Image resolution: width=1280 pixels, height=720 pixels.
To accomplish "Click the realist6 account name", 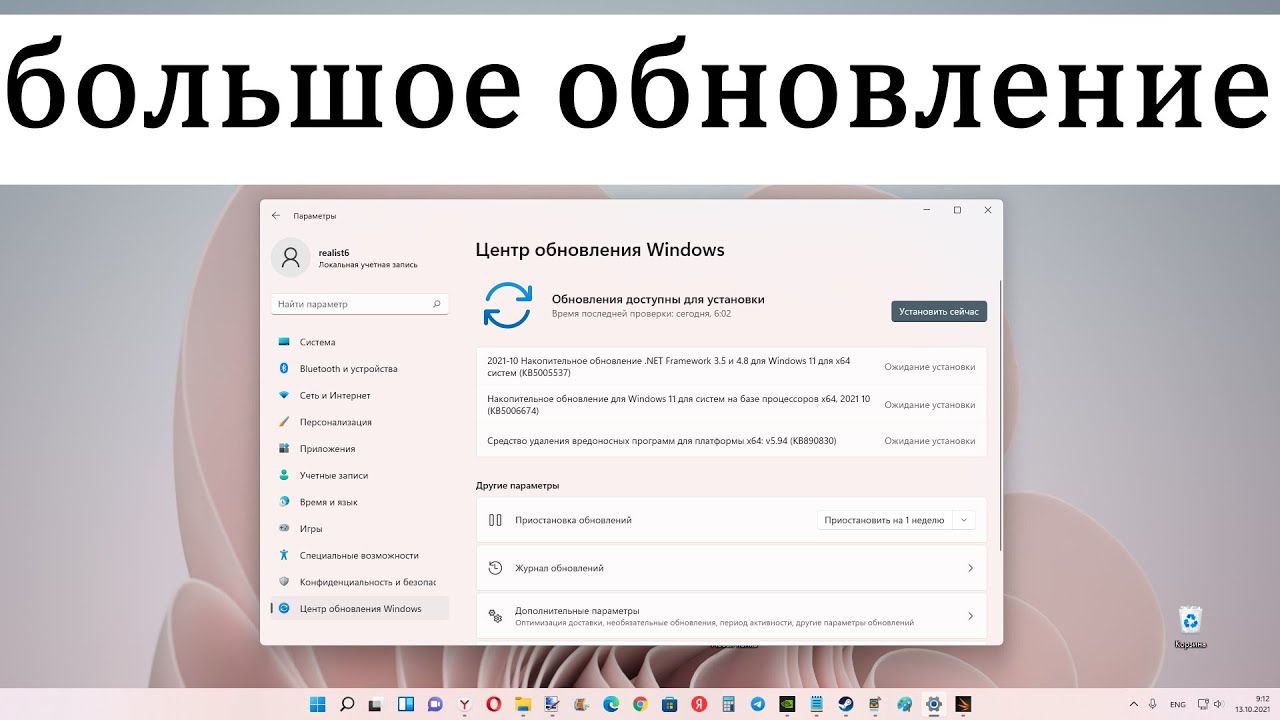I will point(334,253).
